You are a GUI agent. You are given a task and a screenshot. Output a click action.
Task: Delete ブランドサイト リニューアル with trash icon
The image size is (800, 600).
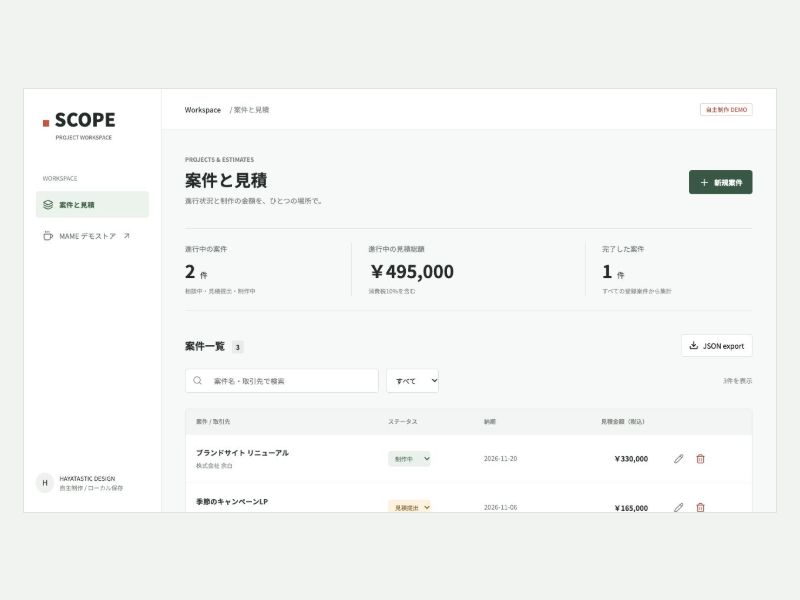click(701, 459)
